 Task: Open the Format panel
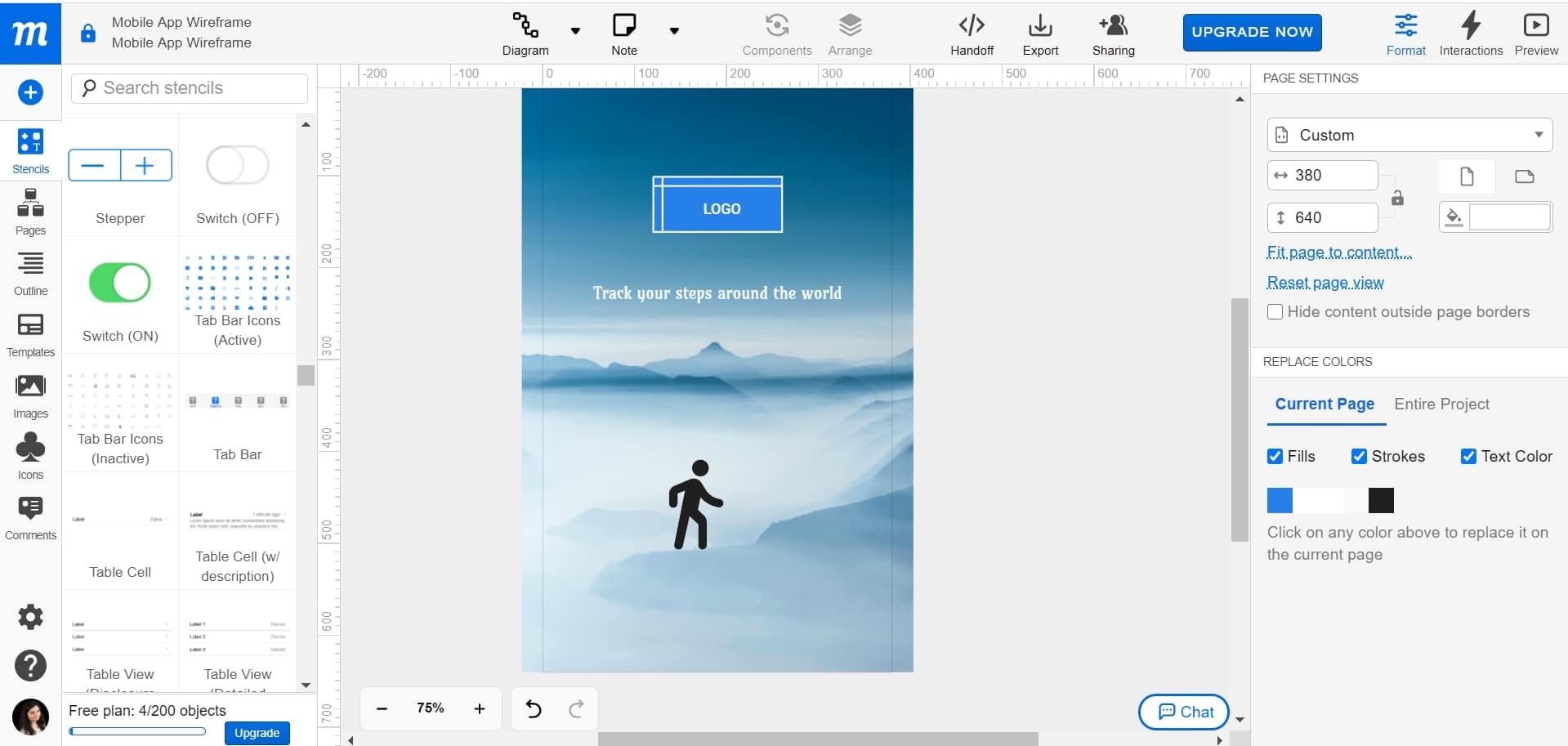(x=1405, y=33)
